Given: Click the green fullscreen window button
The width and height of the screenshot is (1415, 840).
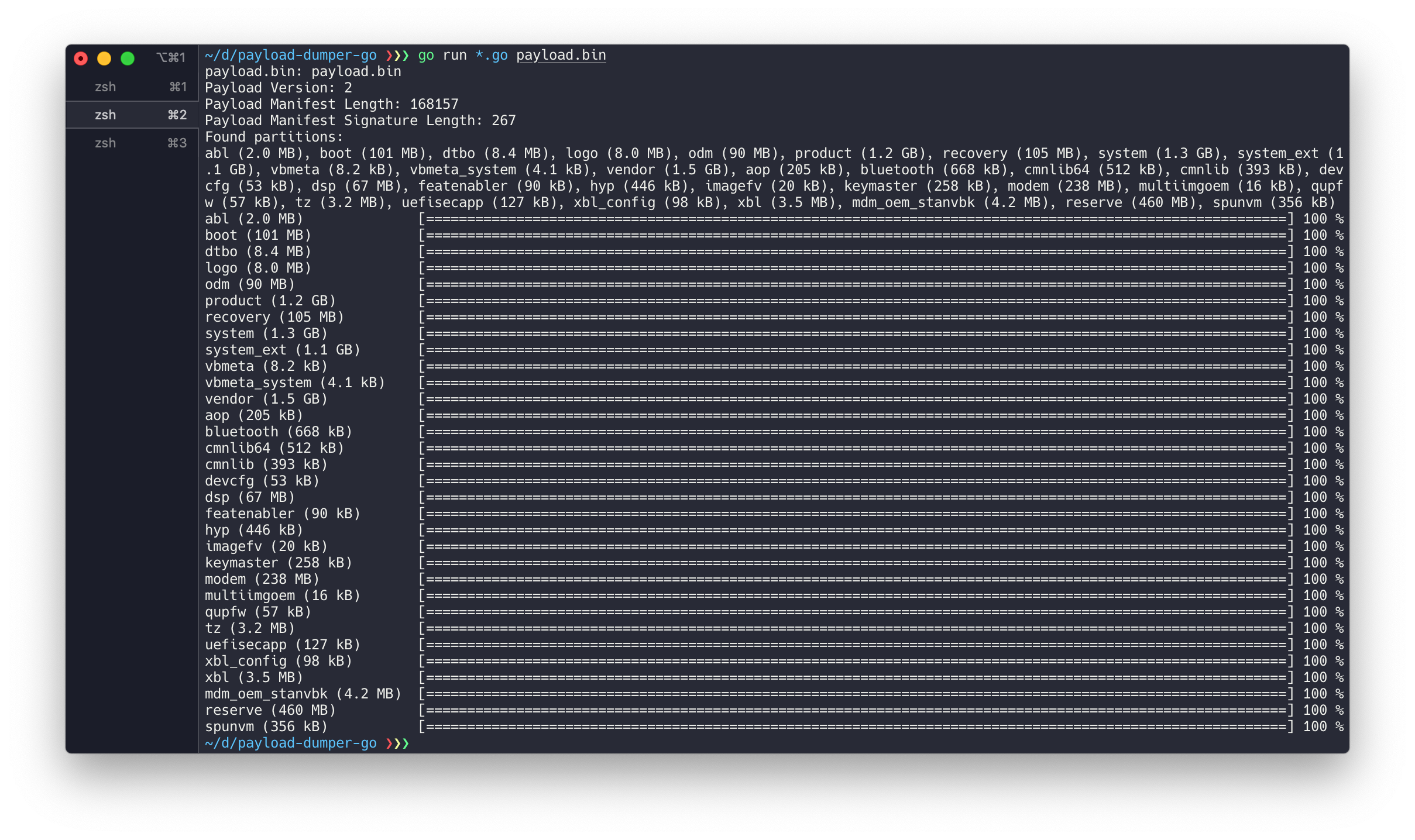Looking at the screenshot, I should click(x=128, y=58).
